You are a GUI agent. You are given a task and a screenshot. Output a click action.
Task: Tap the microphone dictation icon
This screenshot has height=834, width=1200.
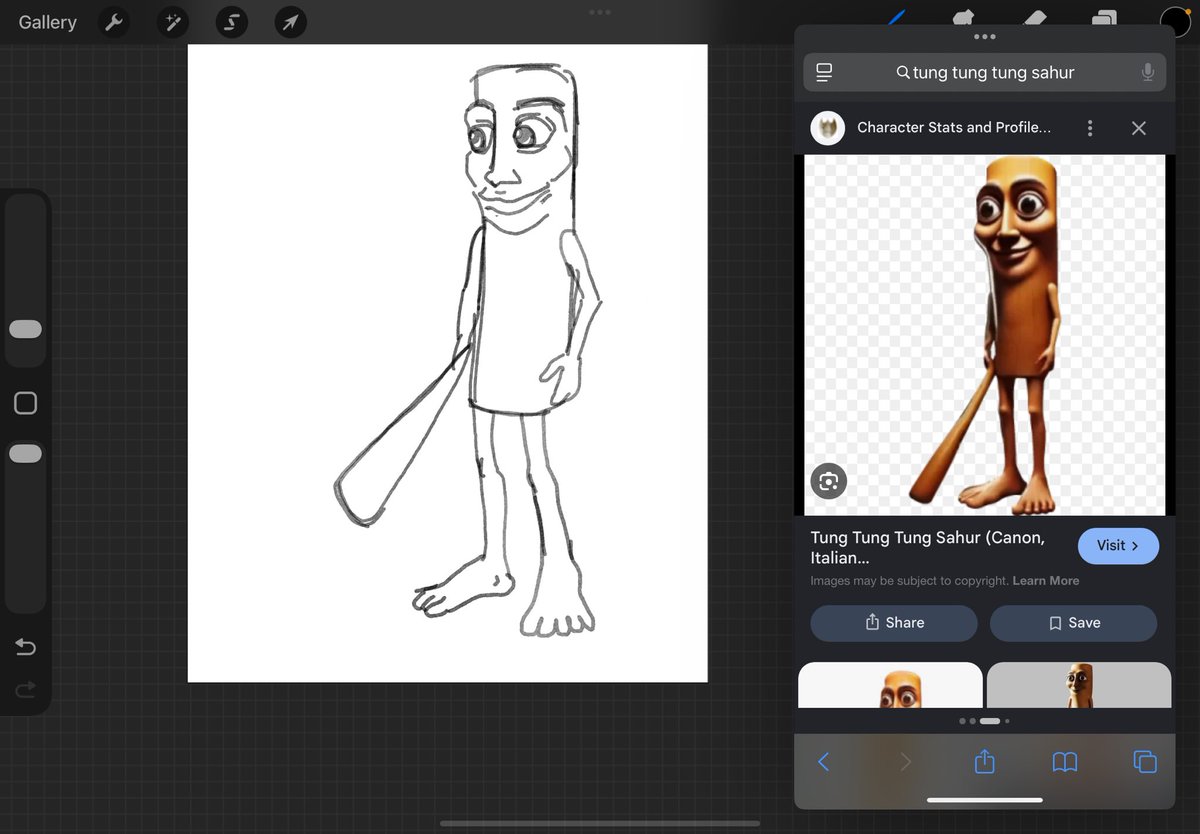[1147, 73]
